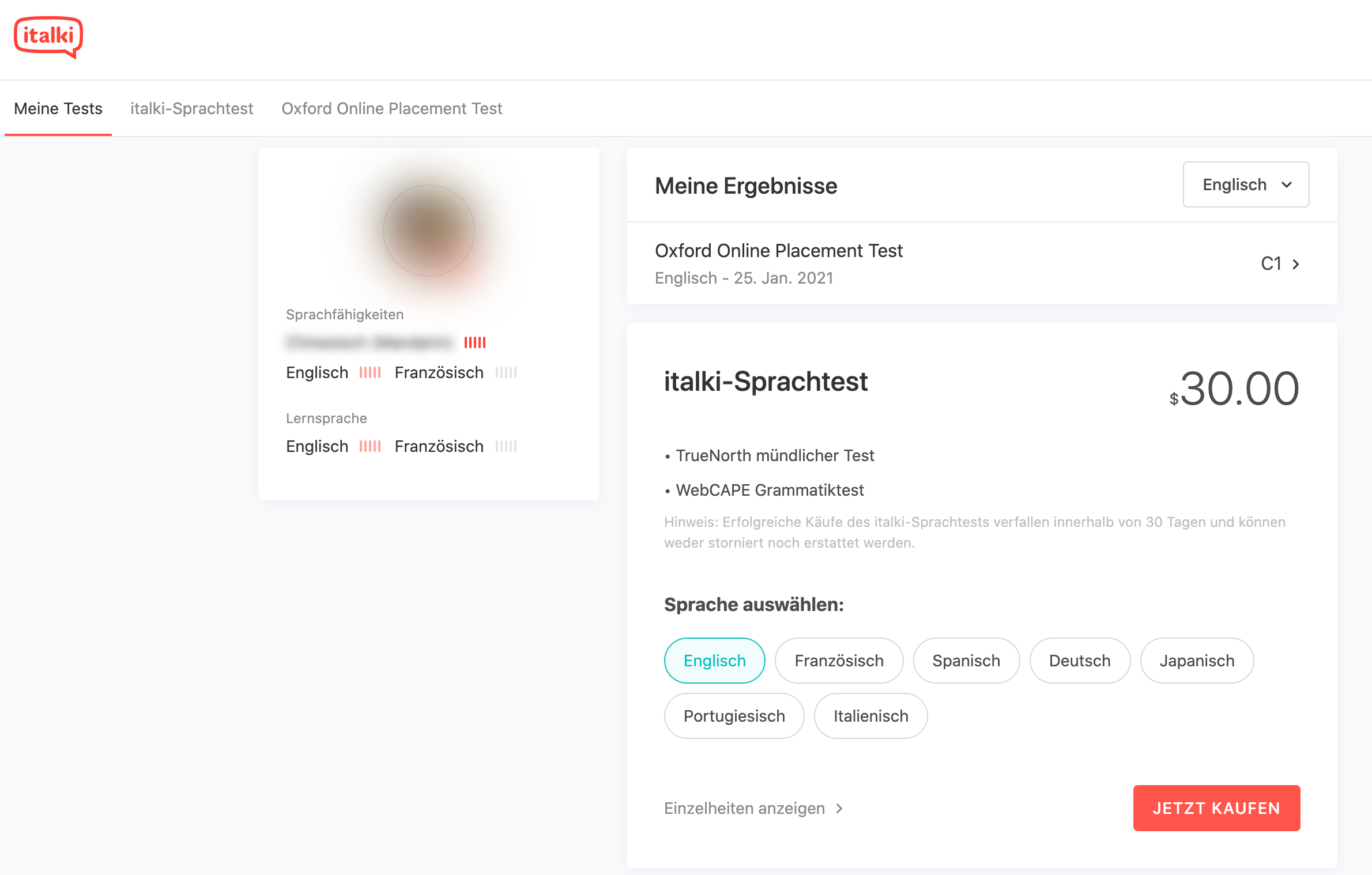Click the Sprachfähigkeiten label
This screenshot has width=1372, height=875.
tap(345, 315)
